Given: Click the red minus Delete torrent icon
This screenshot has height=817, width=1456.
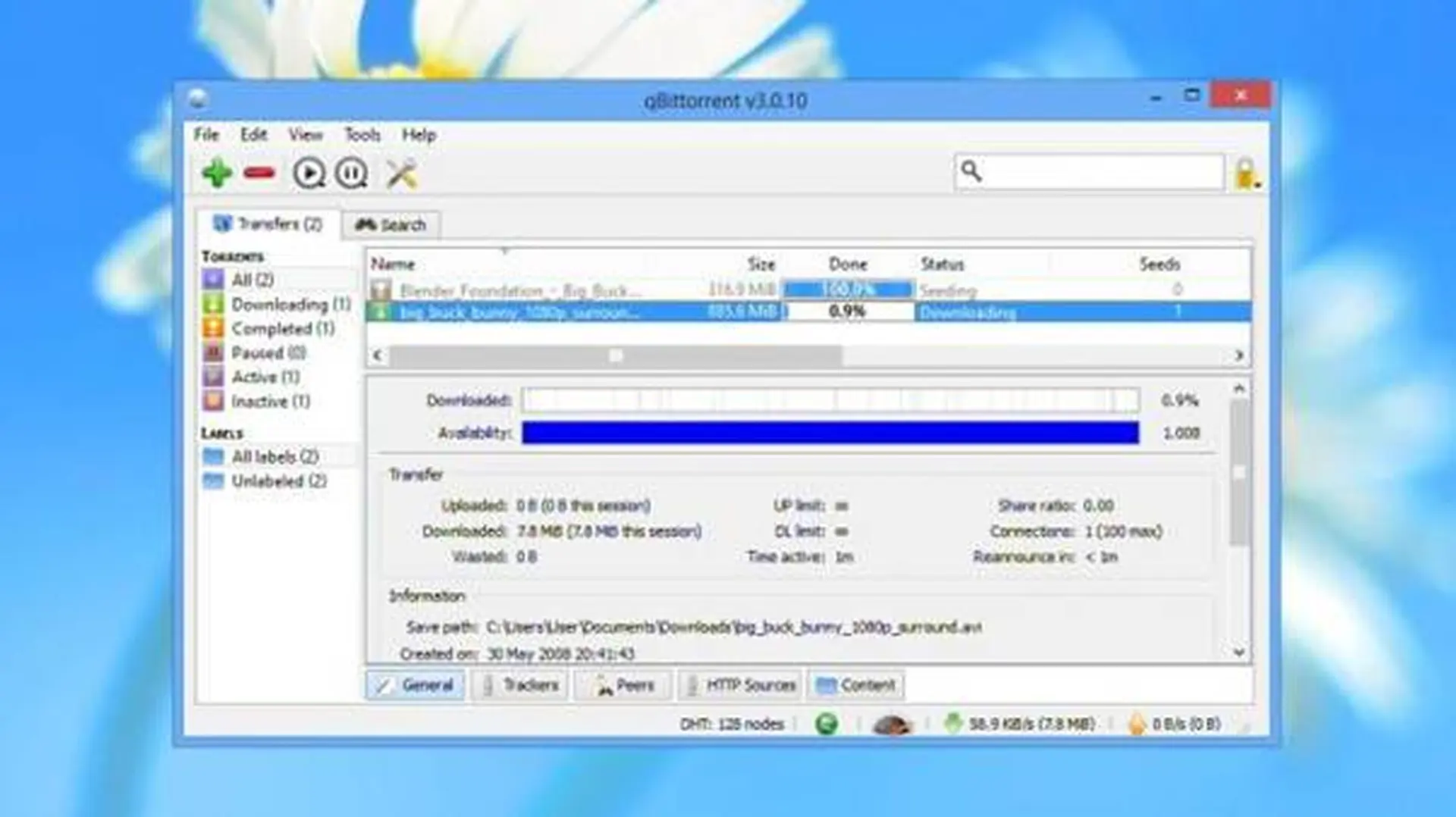Looking at the screenshot, I should click(x=259, y=174).
